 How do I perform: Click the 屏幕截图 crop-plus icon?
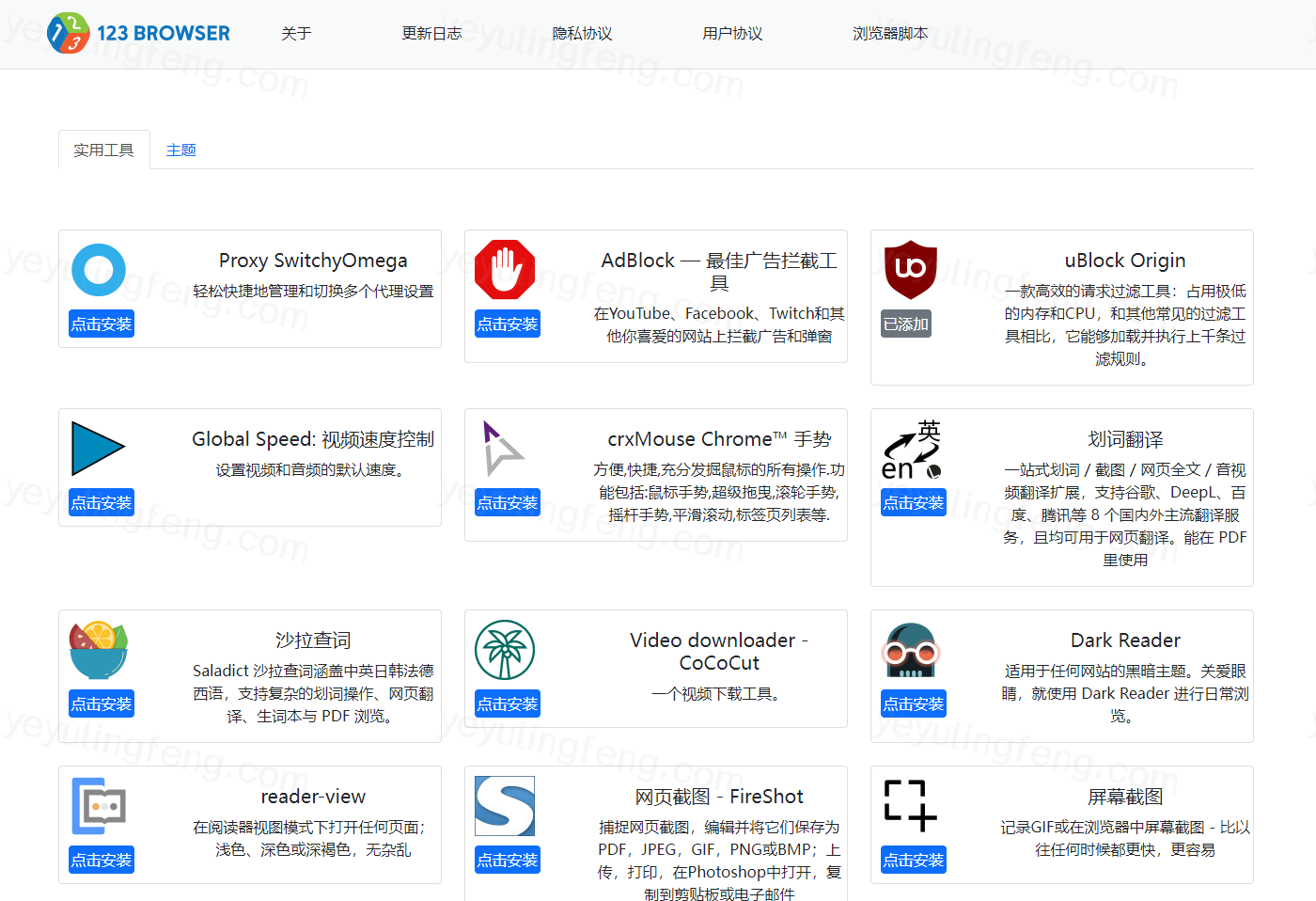coord(911,806)
